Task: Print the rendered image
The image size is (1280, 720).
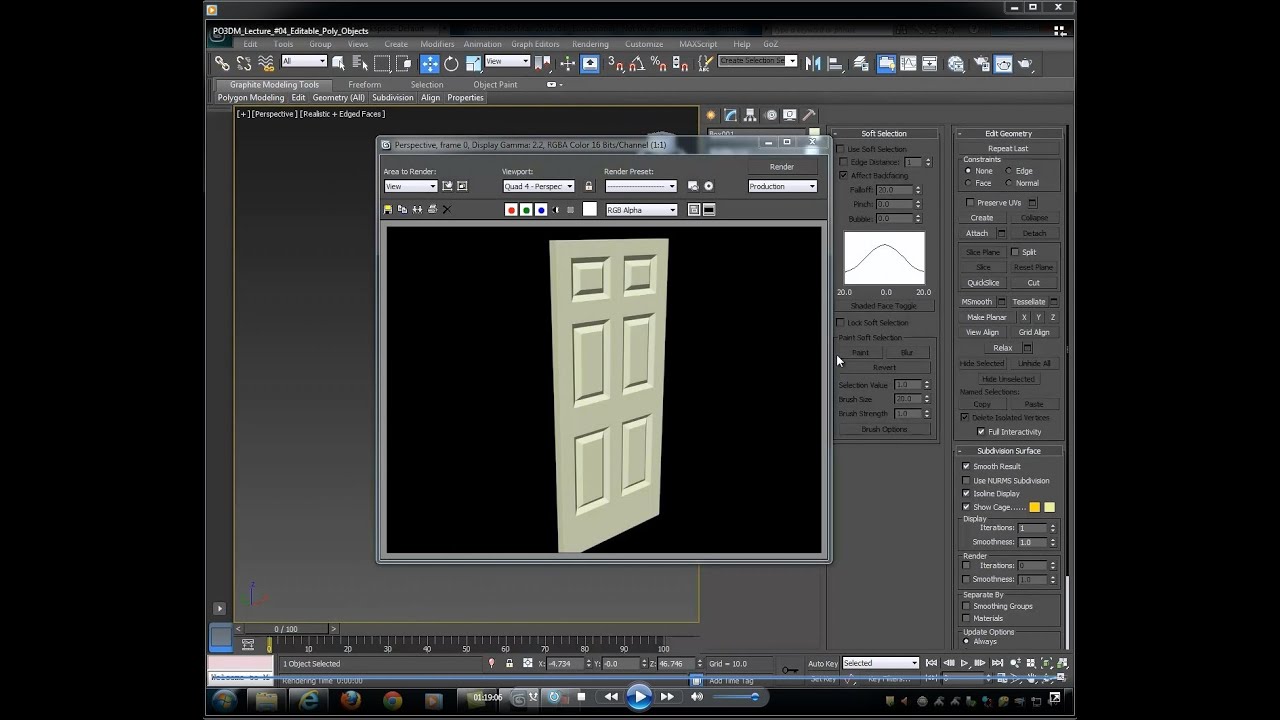Action: (432, 209)
